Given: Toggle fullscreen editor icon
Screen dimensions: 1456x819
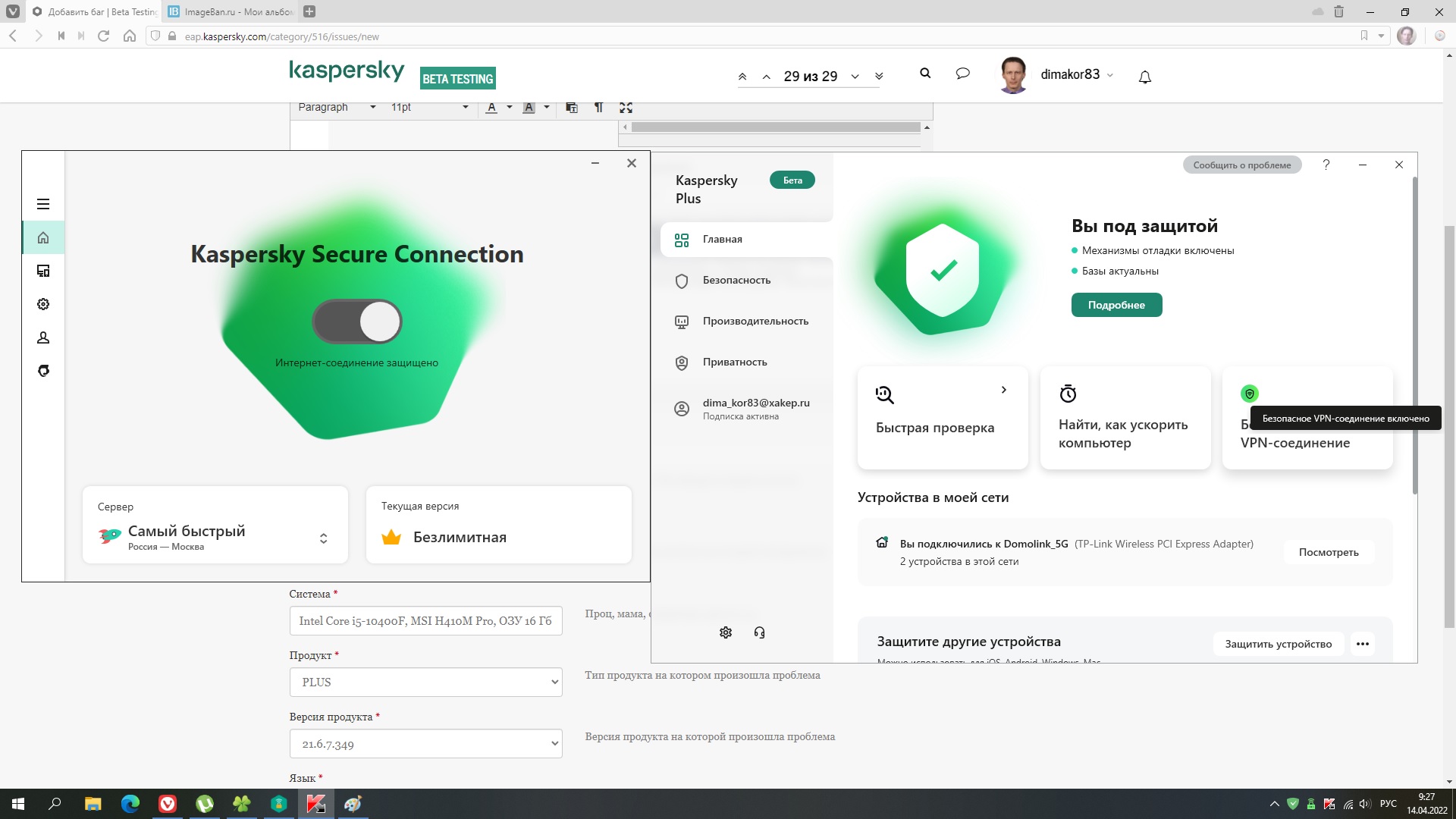Looking at the screenshot, I should (626, 108).
